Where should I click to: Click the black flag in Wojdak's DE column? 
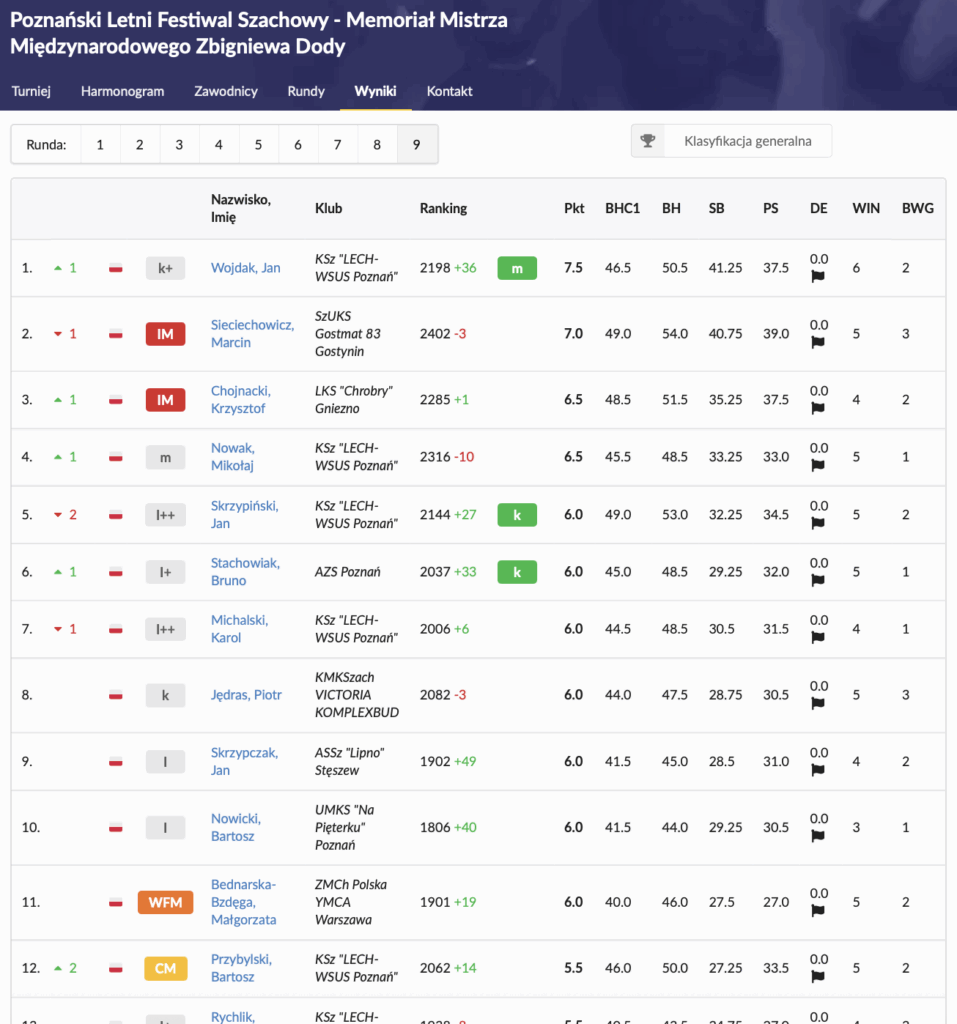click(818, 277)
